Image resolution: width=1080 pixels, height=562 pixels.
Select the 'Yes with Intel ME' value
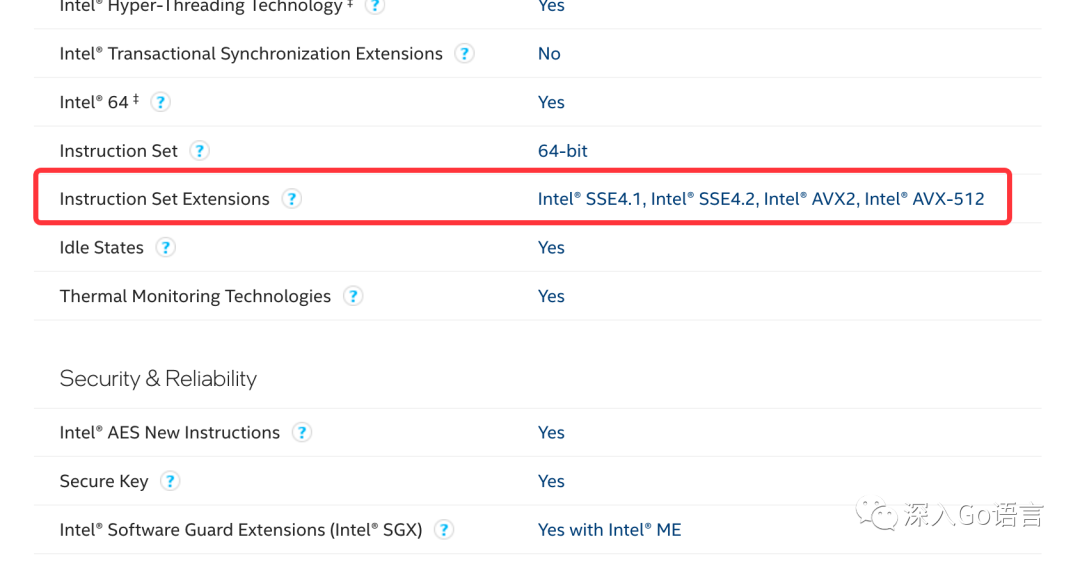(610, 530)
